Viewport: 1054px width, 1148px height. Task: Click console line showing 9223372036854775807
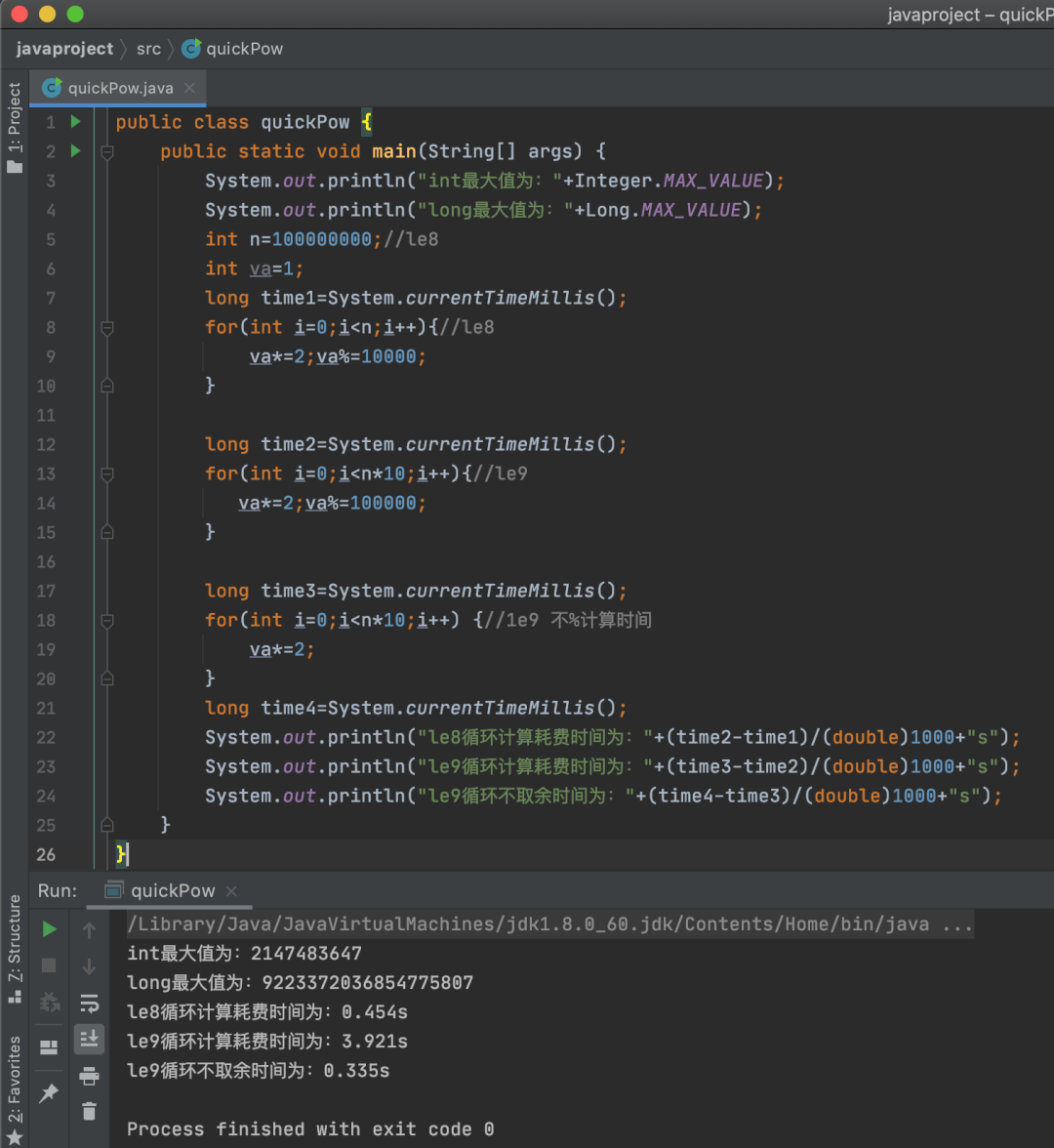tap(301, 982)
